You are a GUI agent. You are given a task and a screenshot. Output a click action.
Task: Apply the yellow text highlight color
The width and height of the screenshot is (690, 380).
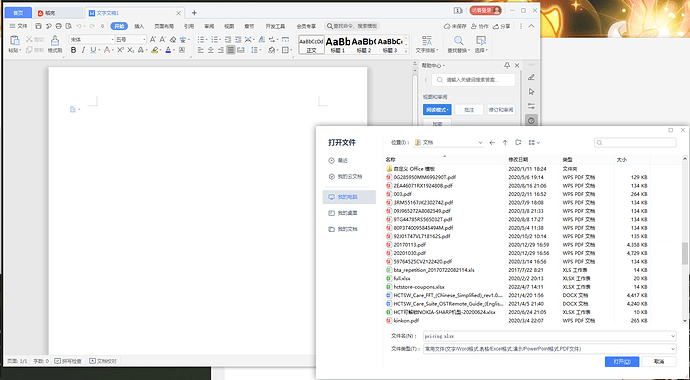point(154,50)
